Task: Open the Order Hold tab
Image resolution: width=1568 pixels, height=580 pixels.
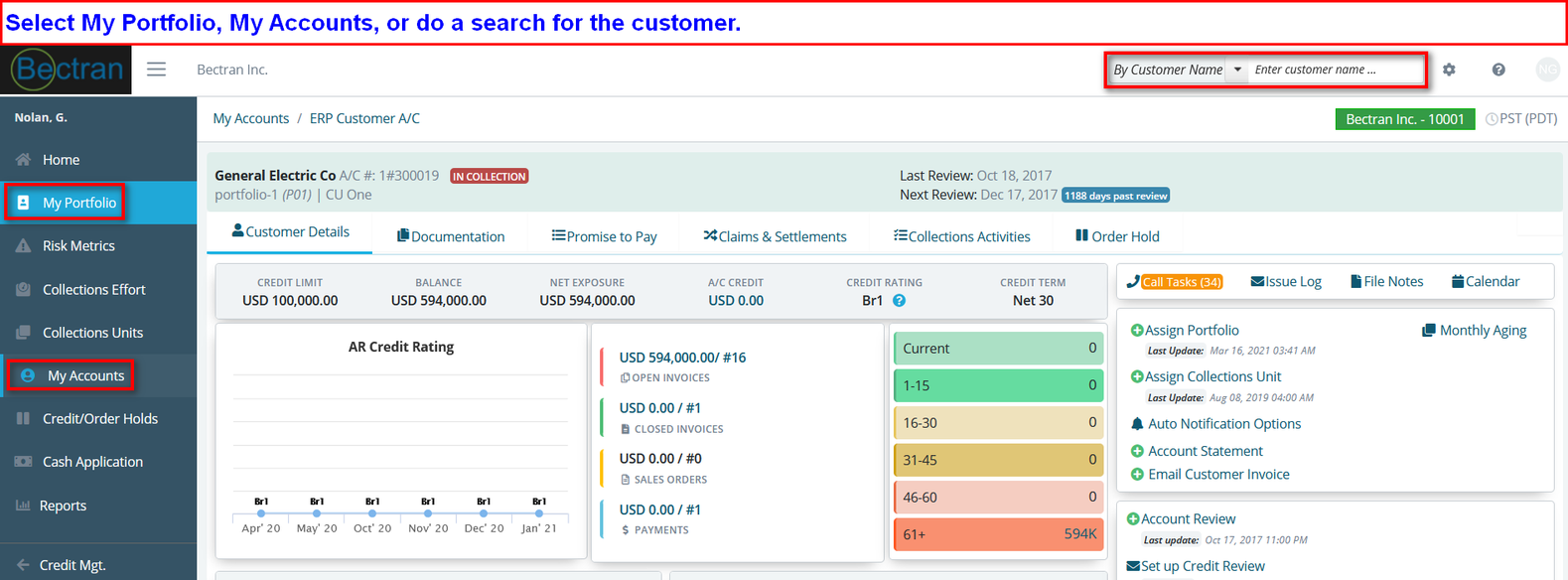Action: tap(1117, 236)
